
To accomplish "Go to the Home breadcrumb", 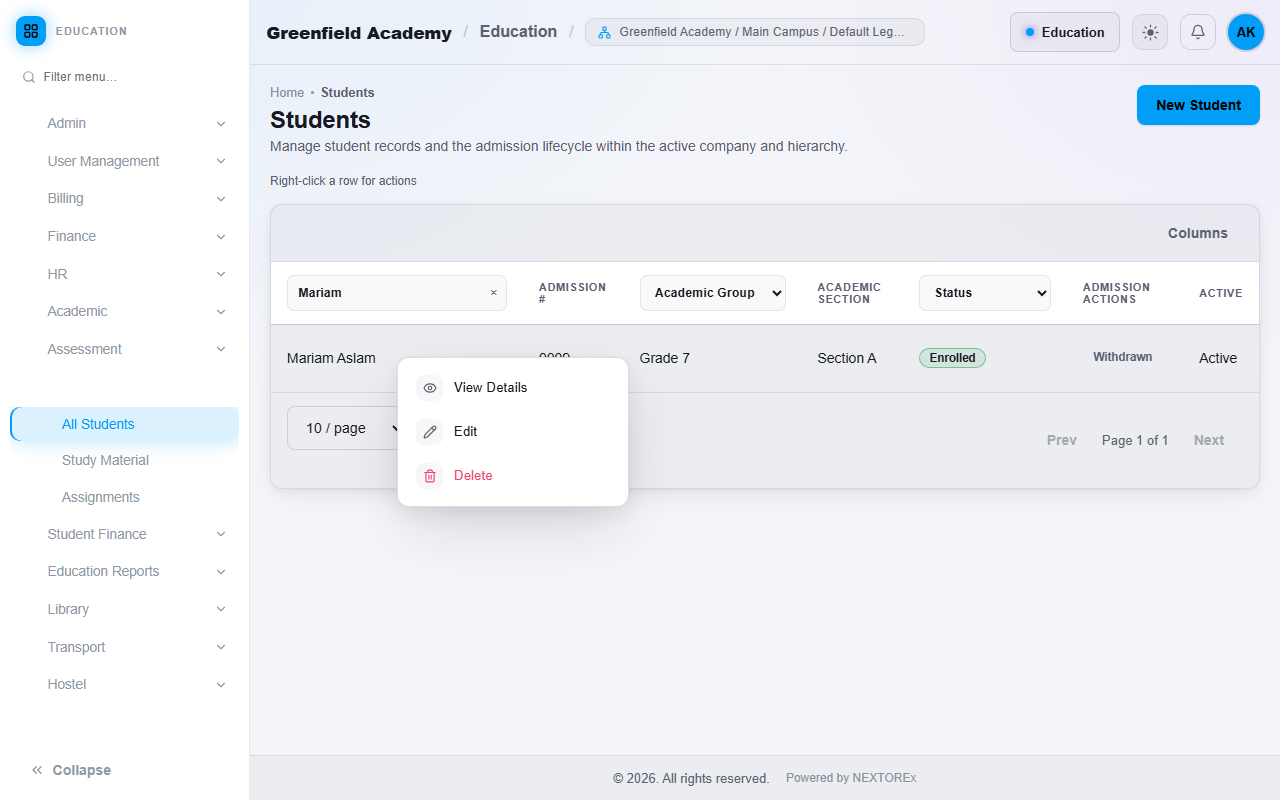I will pyautogui.click(x=287, y=93).
